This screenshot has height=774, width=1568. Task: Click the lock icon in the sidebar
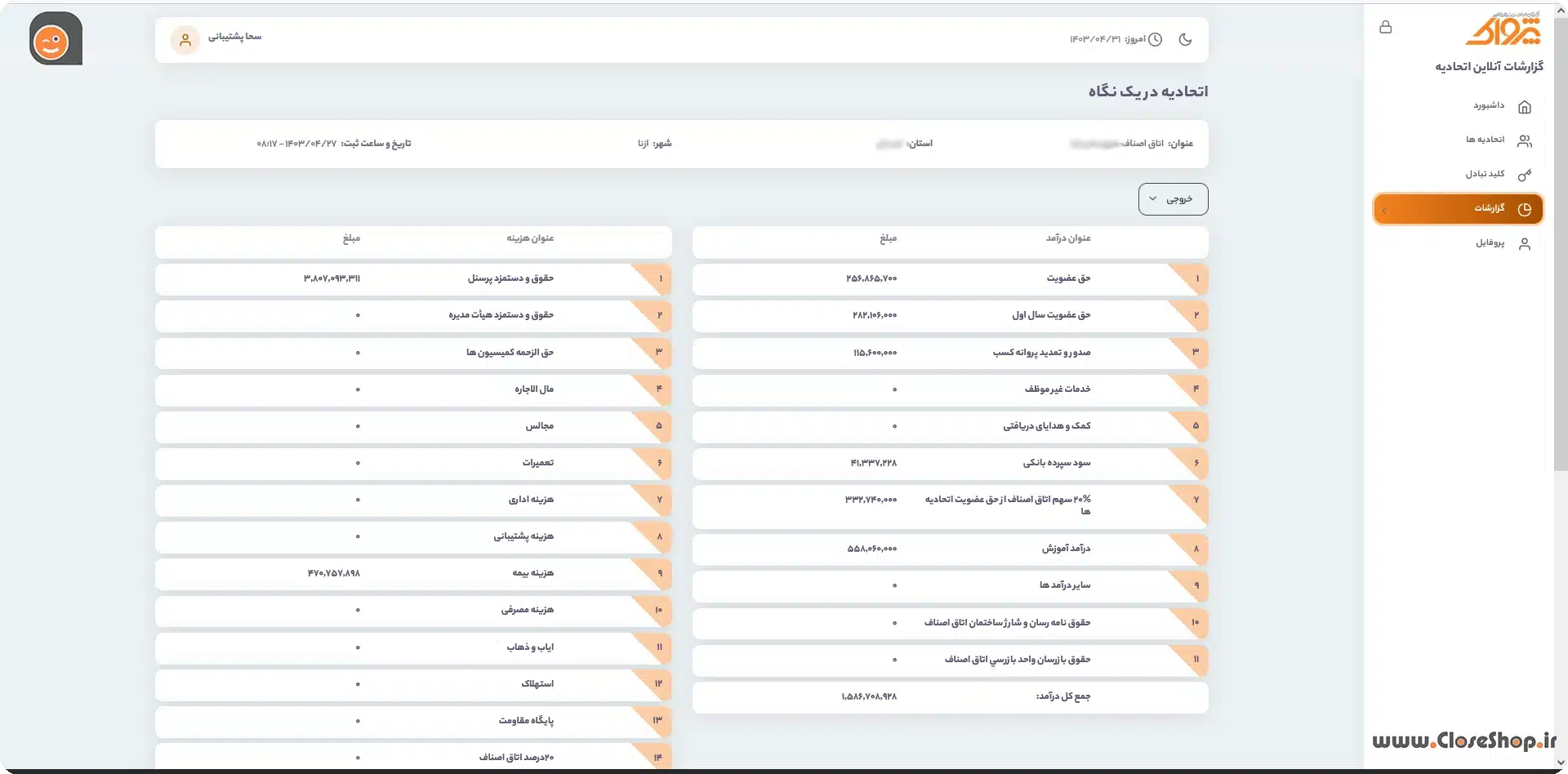click(1385, 27)
